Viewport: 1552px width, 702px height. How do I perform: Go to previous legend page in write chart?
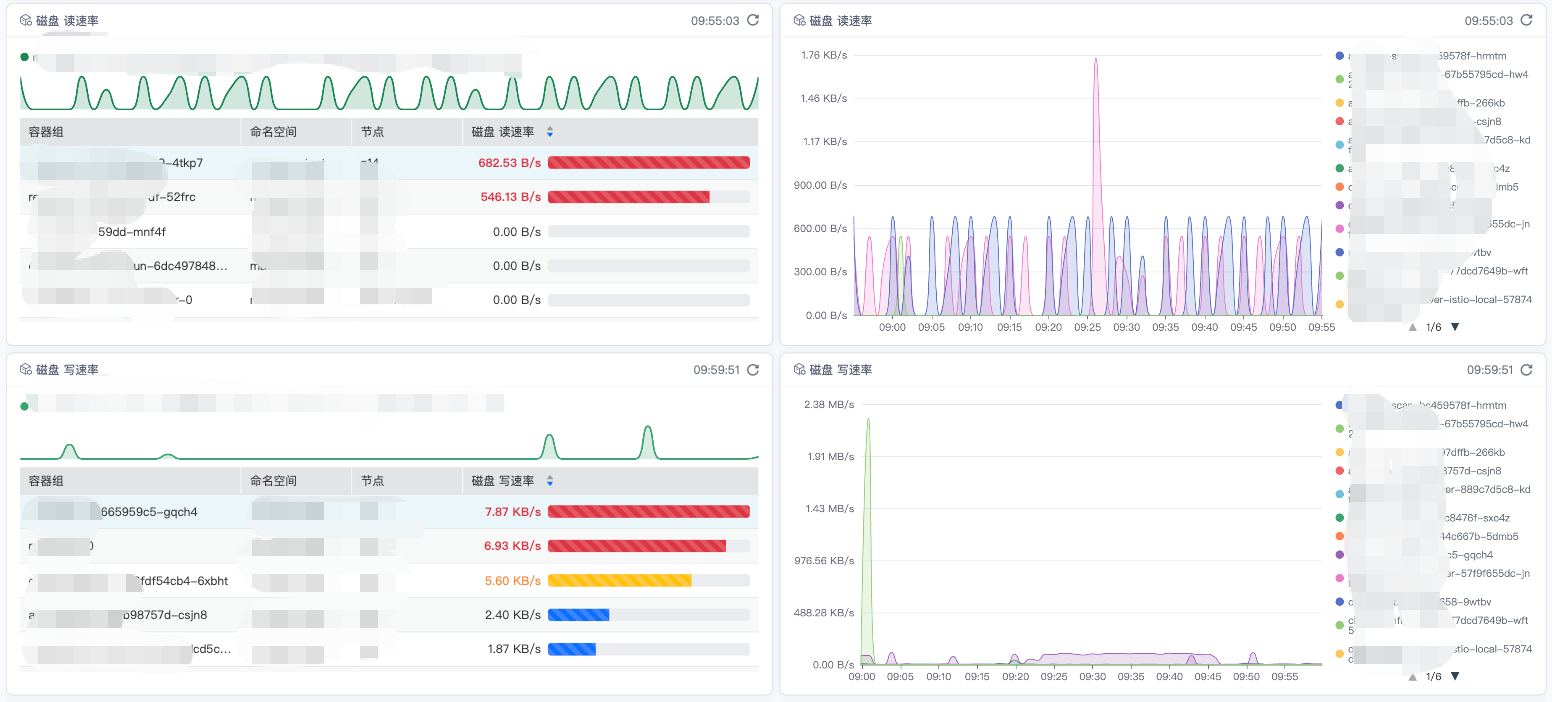tap(1413, 677)
